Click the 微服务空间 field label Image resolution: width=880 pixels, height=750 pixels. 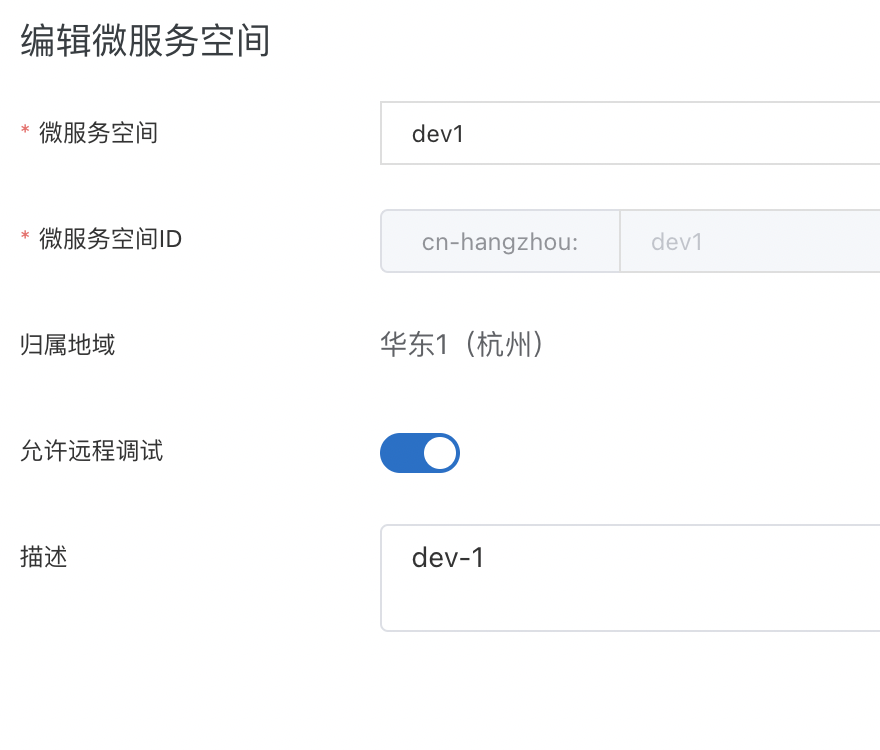coord(98,132)
